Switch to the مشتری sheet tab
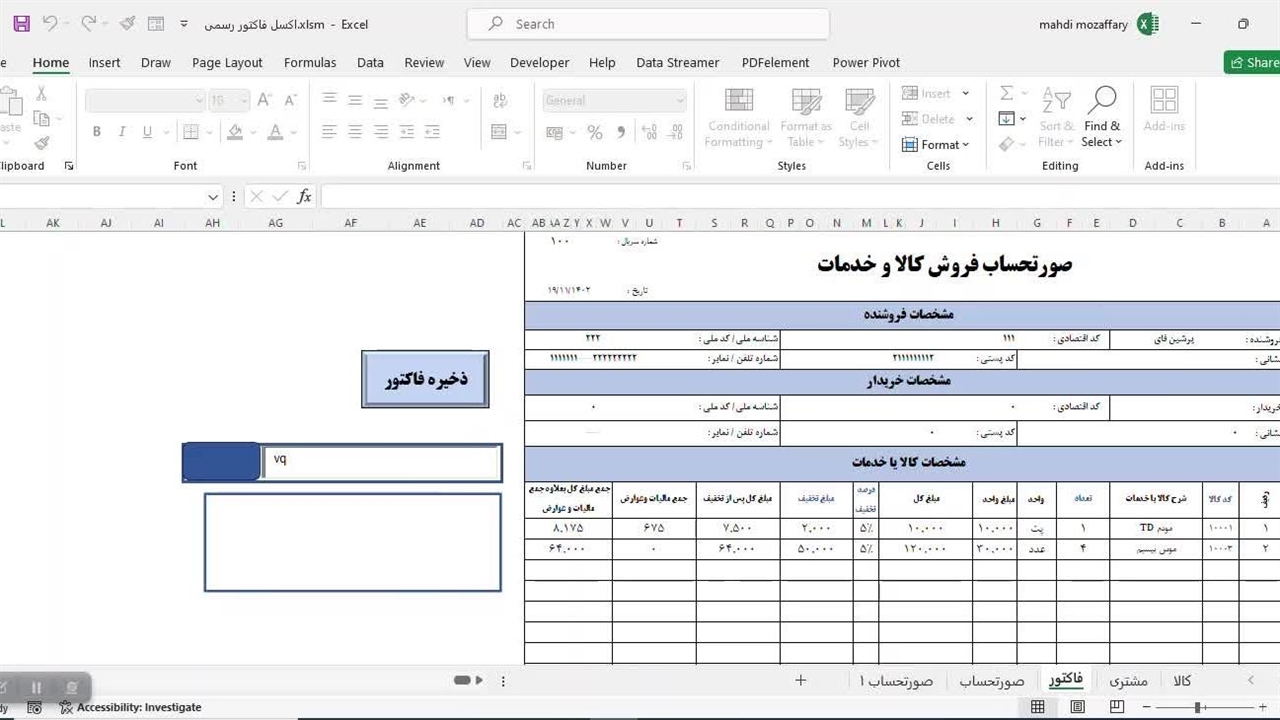The height and width of the screenshot is (720, 1280). click(x=1128, y=681)
